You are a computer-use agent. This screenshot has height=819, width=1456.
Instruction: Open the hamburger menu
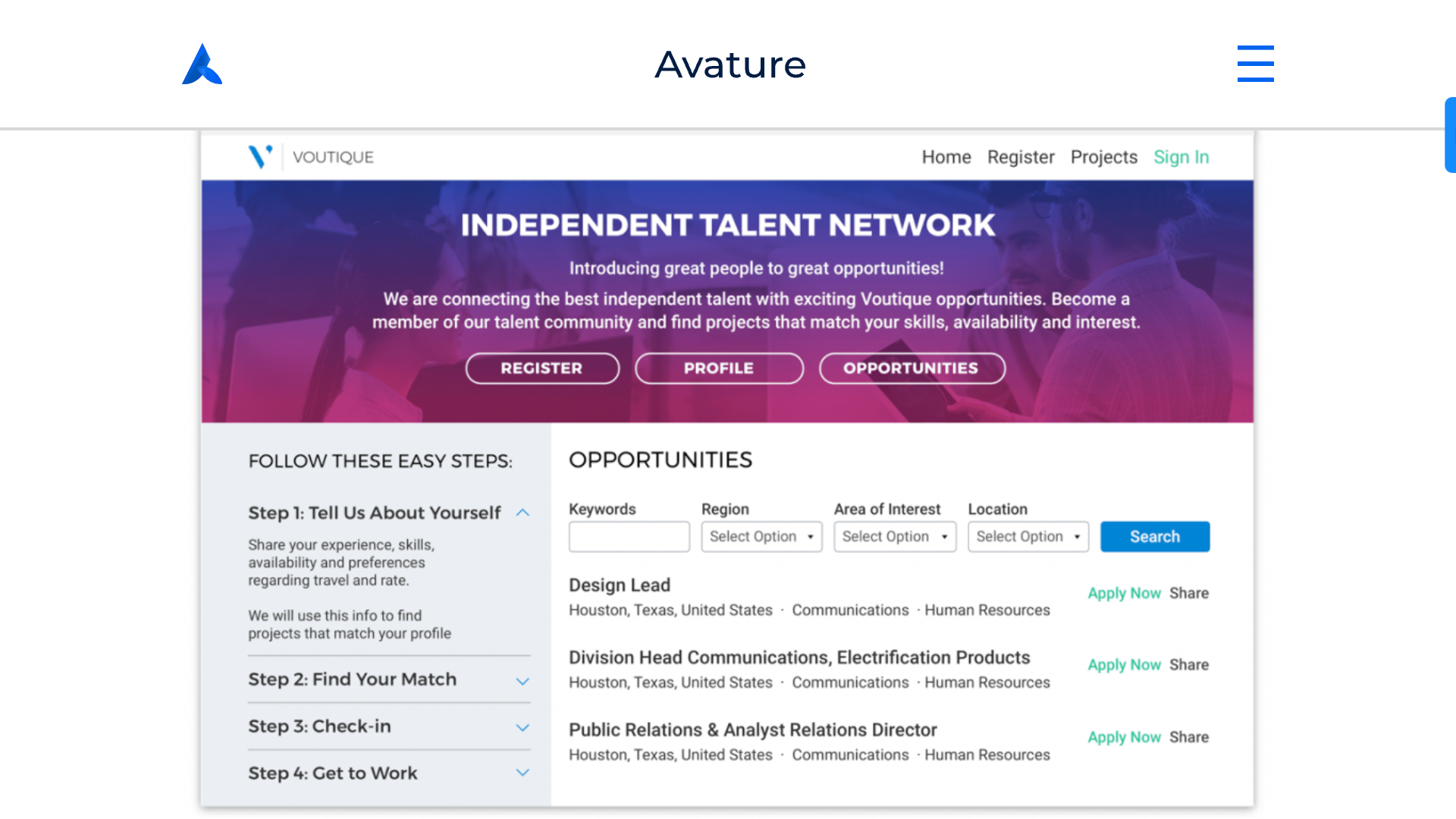tap(1255, 64)
